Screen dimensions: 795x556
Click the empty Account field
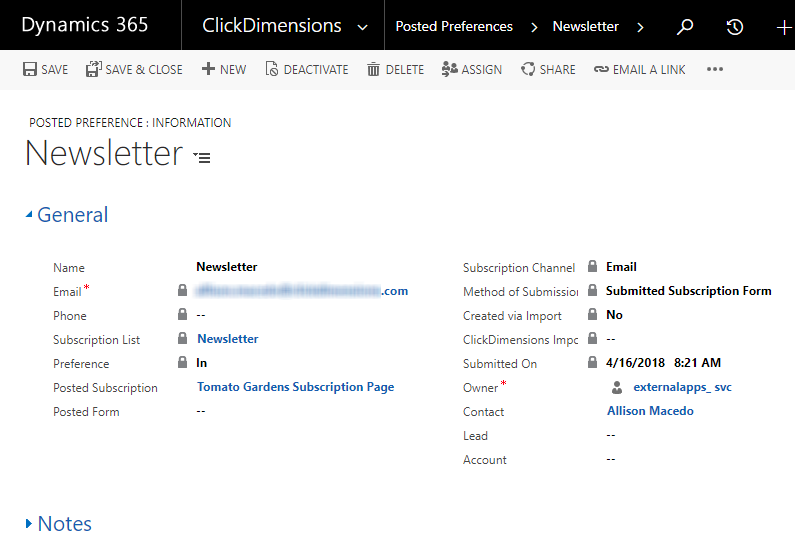pos(611,459)
